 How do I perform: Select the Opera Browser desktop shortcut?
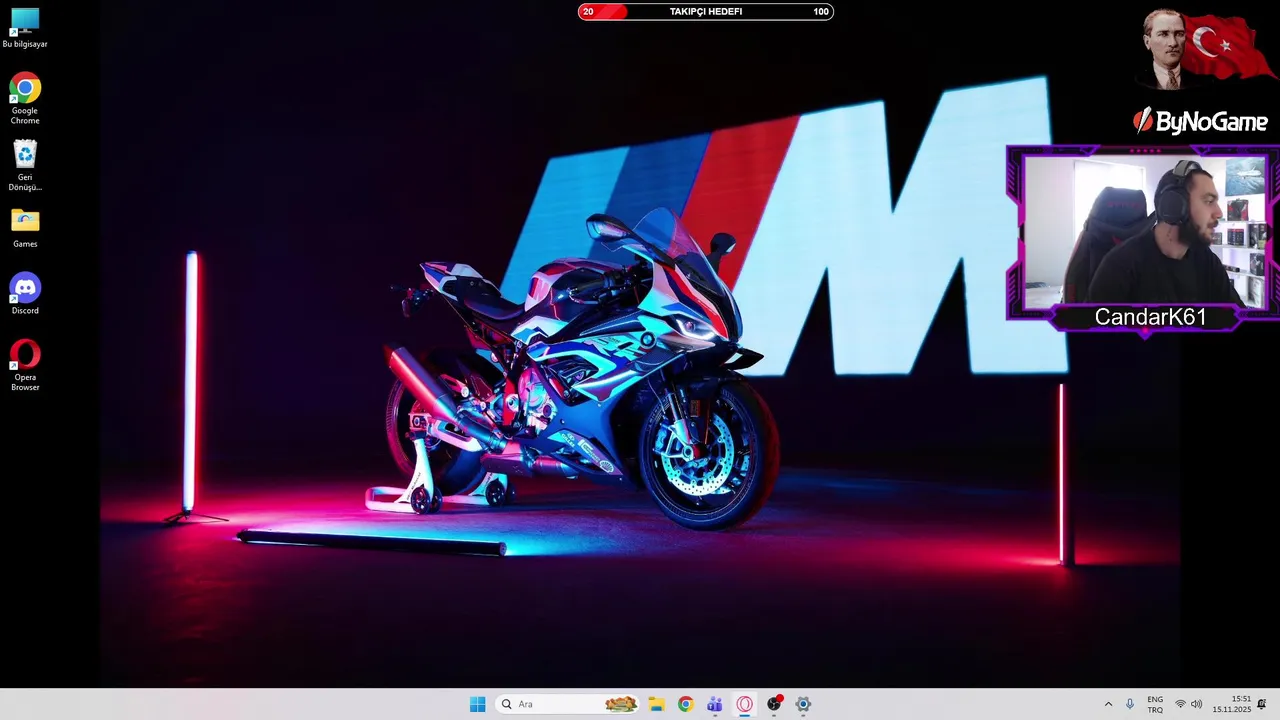pos(25,366)
